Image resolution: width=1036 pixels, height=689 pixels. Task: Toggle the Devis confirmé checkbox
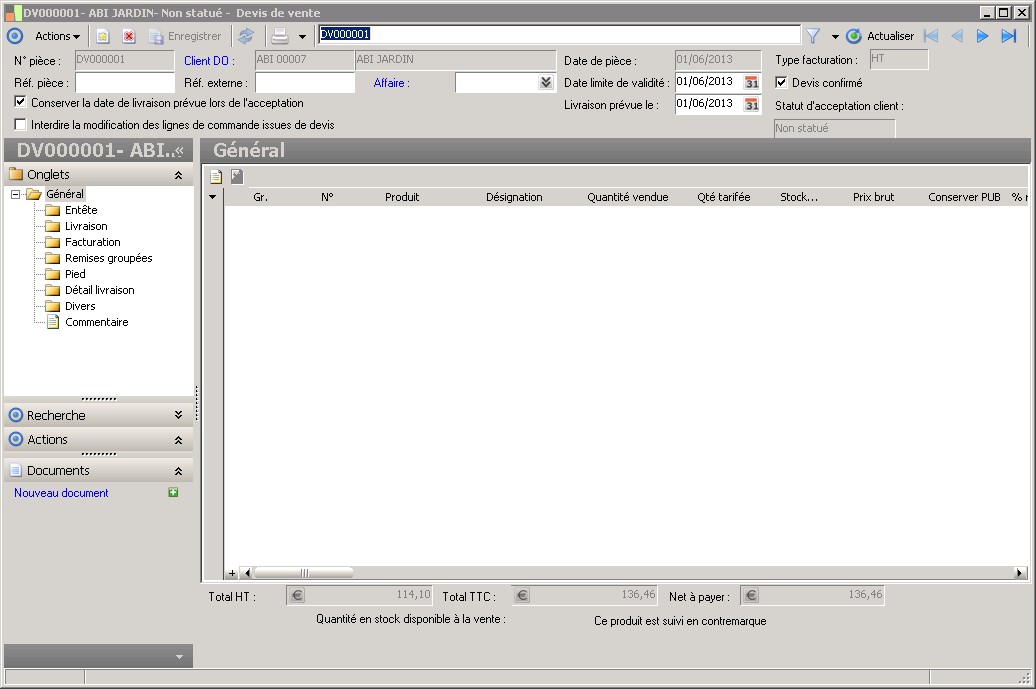782,83
